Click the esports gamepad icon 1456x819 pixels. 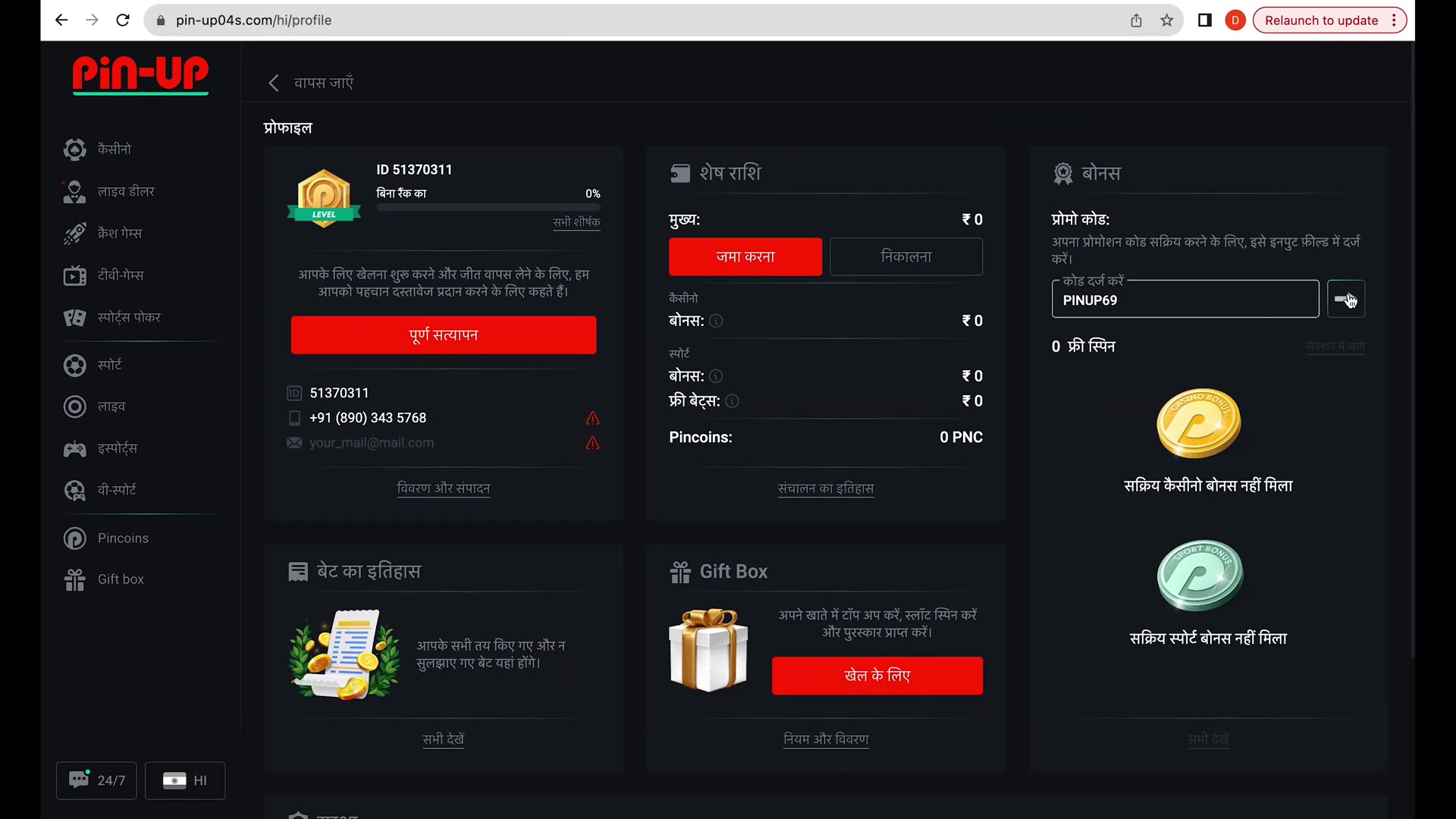[74, 449]
